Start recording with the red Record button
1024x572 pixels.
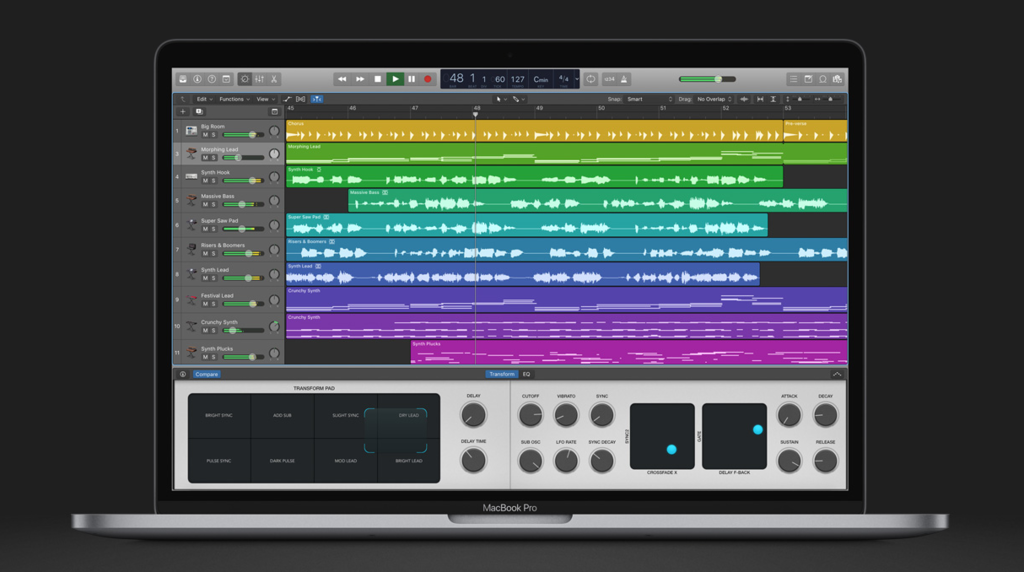pyautogui.click(x=428, y=79)
